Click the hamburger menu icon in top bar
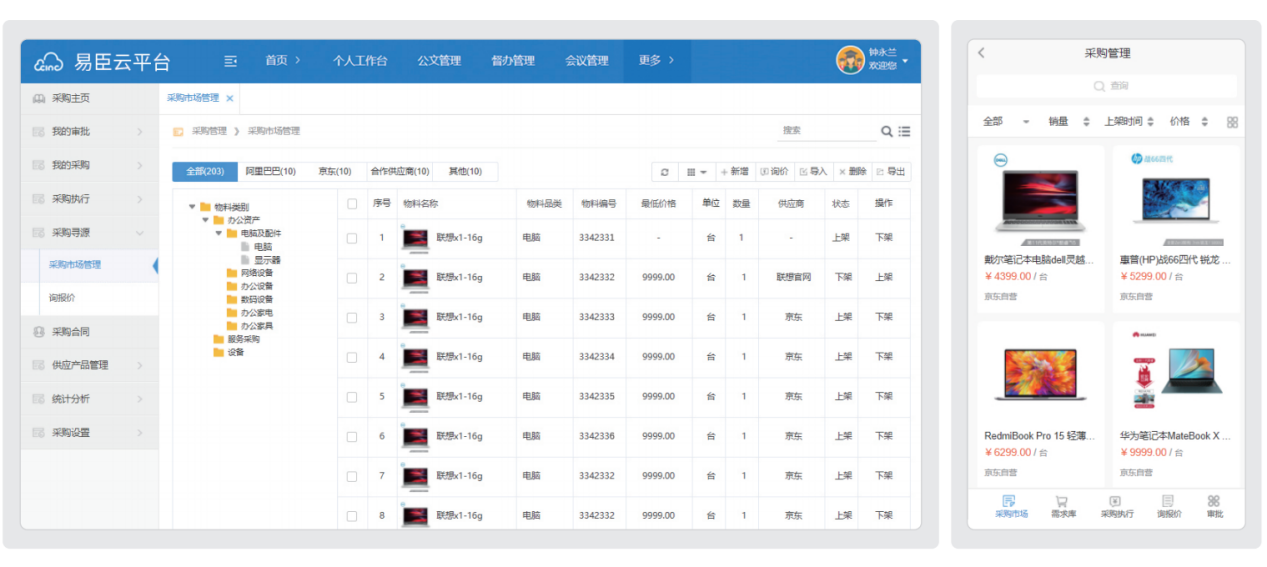Image resolution: width=1267 pixels, height=567 pixels. coord(231,61)
